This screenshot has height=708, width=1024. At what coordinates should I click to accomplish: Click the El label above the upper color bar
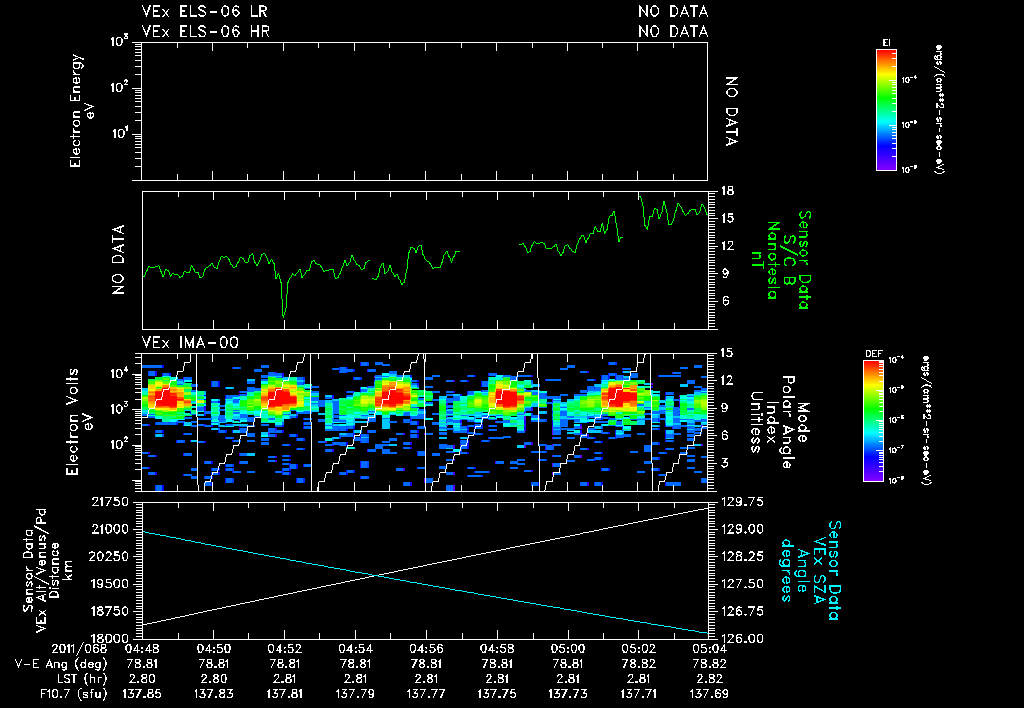(886, 43)
